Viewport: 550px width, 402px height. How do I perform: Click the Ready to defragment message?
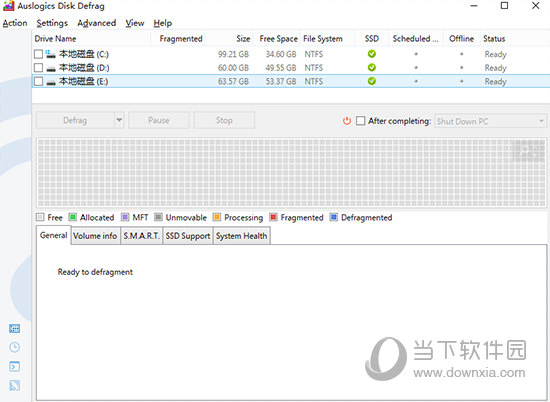click(x=95, y=272)
